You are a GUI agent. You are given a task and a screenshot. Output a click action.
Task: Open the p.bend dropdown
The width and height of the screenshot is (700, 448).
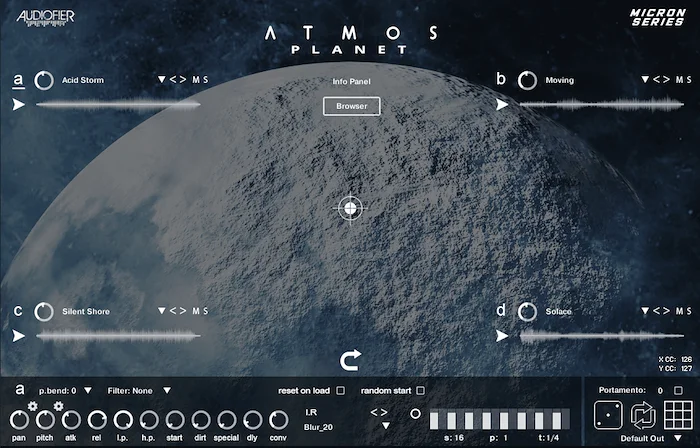click(x=88, y=390)
